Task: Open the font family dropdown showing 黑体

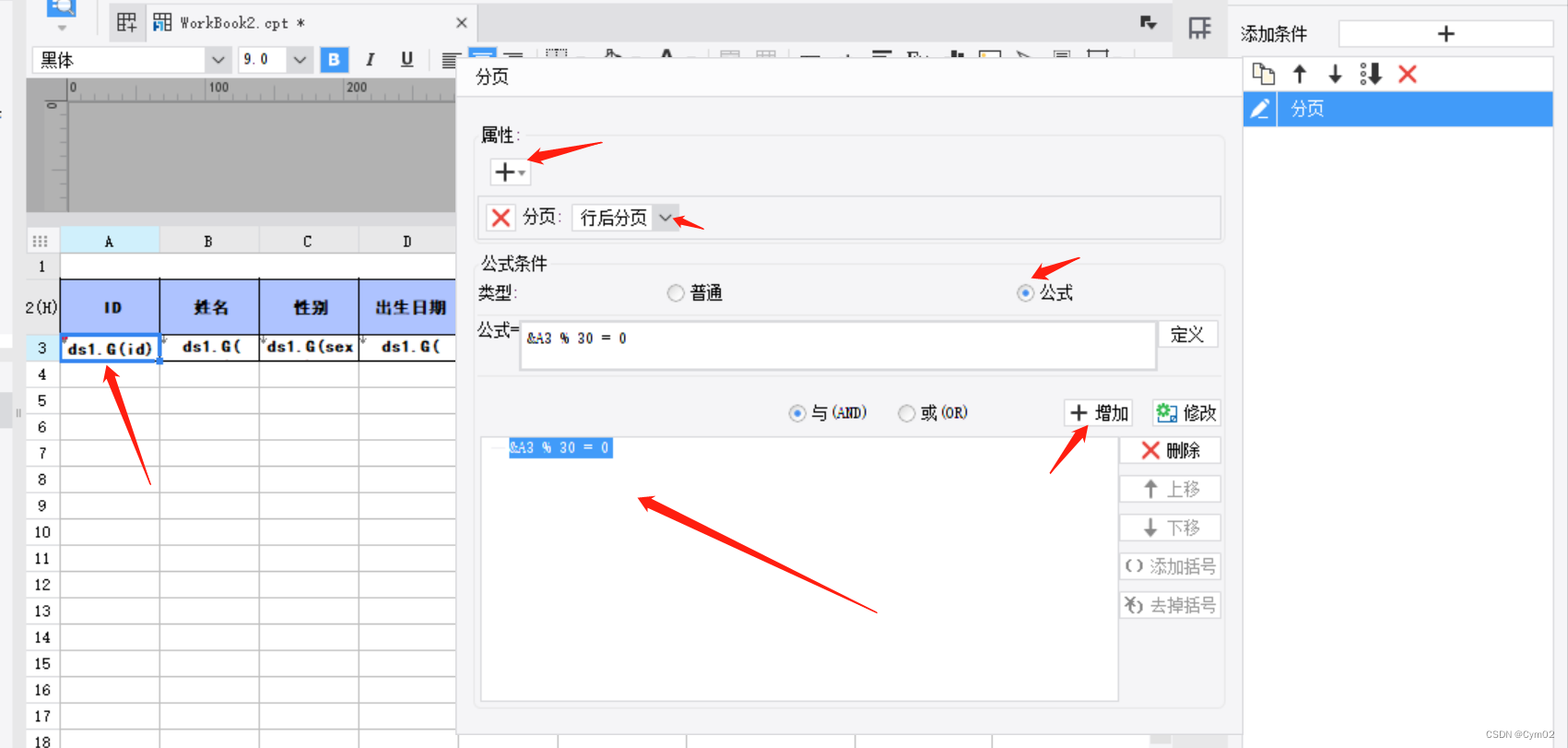Action: (x=218, y=60)
